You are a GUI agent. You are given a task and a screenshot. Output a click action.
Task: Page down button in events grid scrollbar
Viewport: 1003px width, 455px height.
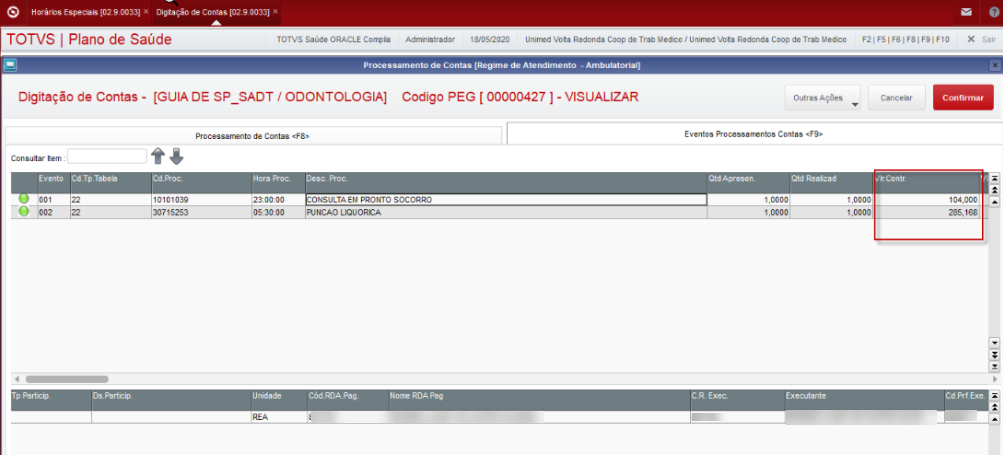pos(995,355)
